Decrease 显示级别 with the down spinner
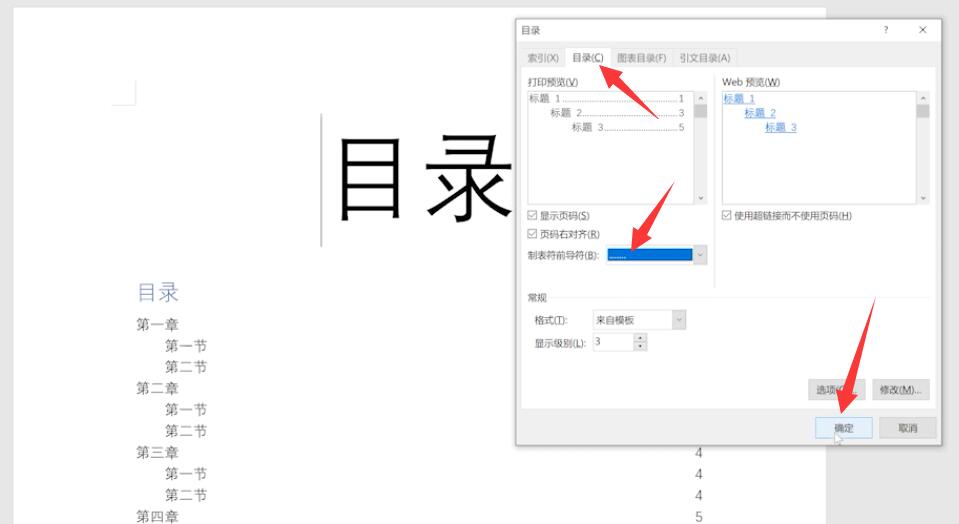The width and height of the screenshot is (959, 524). 640,347
